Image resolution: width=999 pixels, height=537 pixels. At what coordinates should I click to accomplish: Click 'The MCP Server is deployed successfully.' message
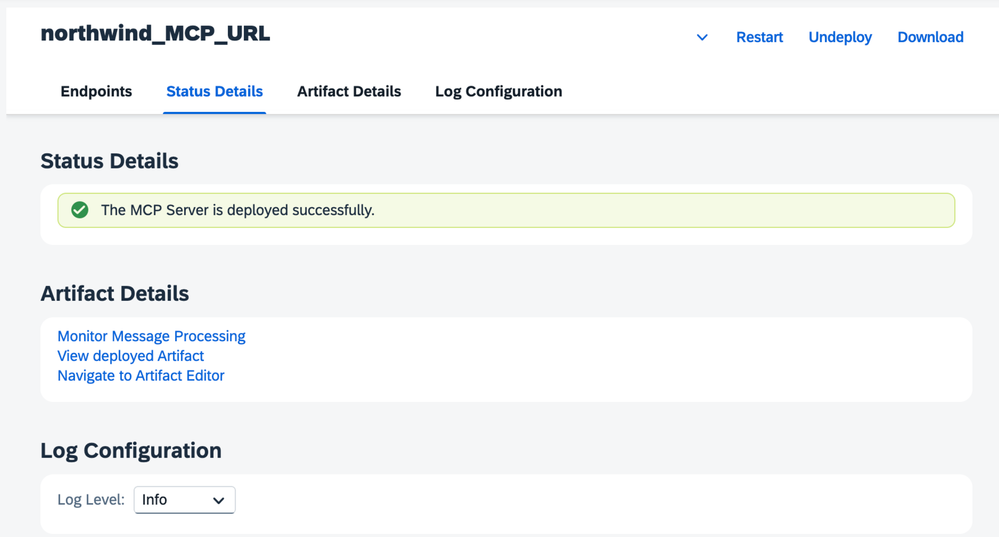point(238,210)
